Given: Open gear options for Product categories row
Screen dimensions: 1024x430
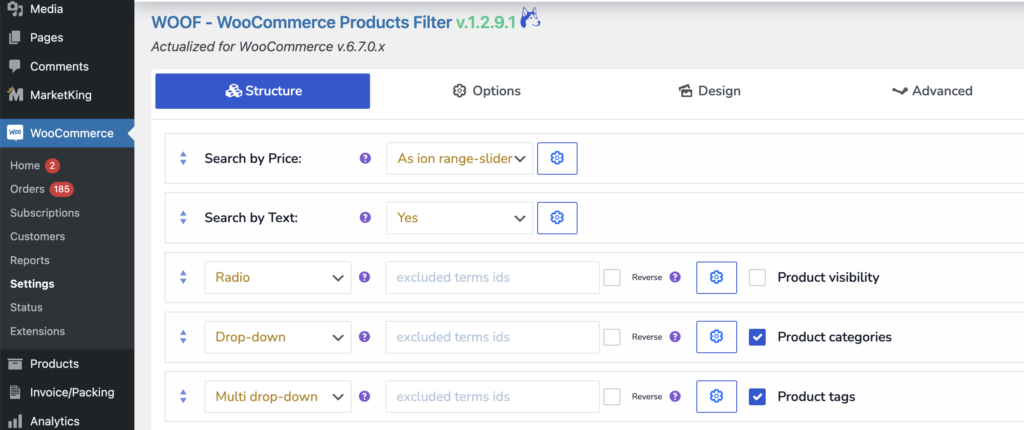Looking at the screenshot, I should (716, 337).
